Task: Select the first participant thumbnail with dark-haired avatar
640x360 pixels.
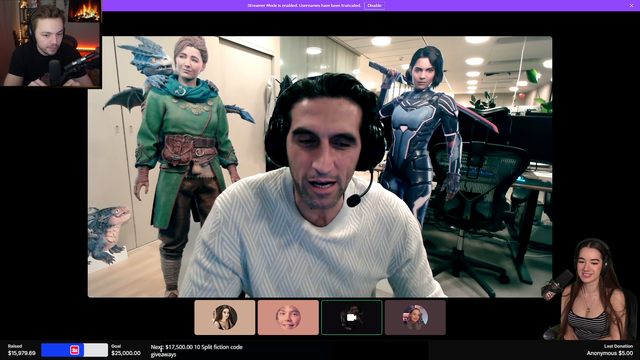Action: [224, 317]
